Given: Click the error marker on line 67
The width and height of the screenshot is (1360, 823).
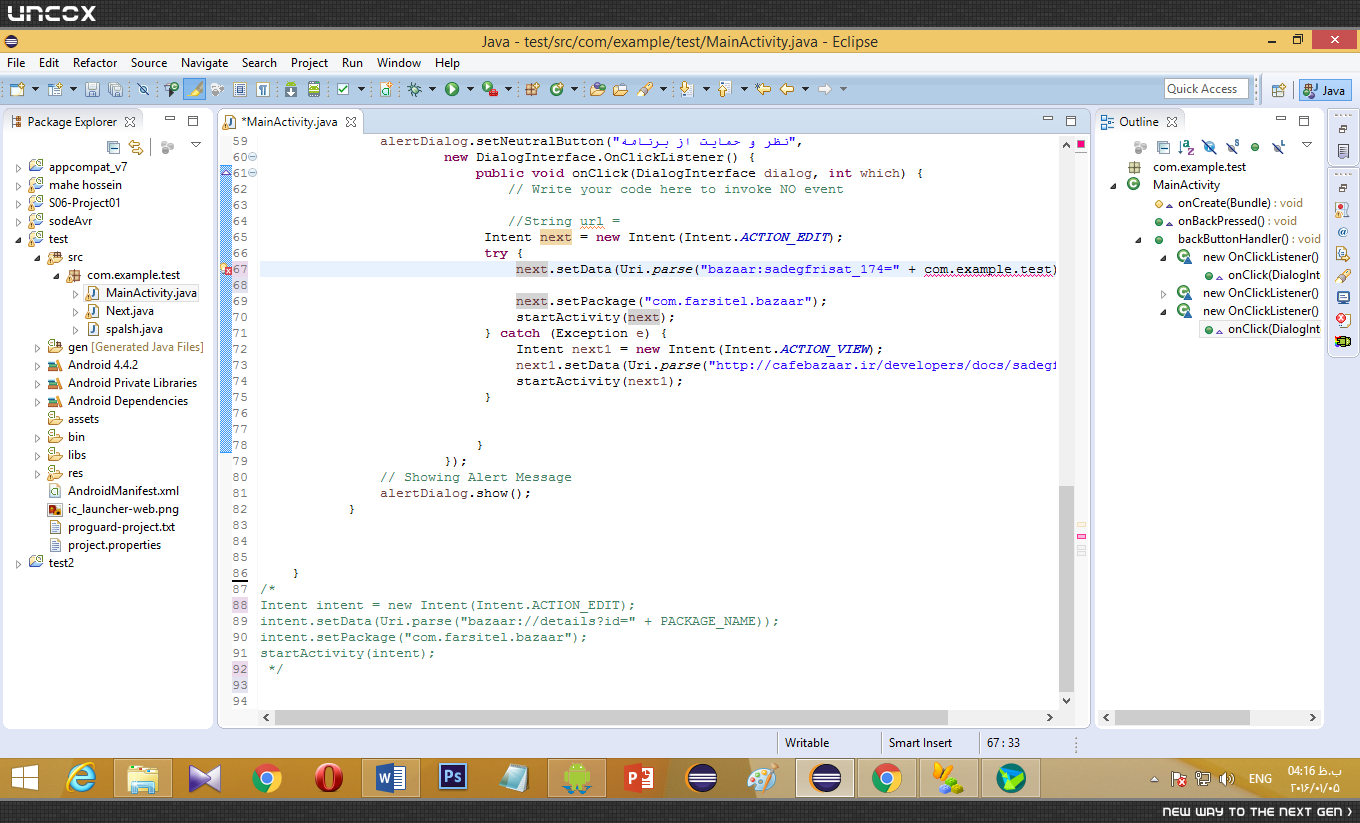Looking at the screenshot, I should click(x=227, y=269).
